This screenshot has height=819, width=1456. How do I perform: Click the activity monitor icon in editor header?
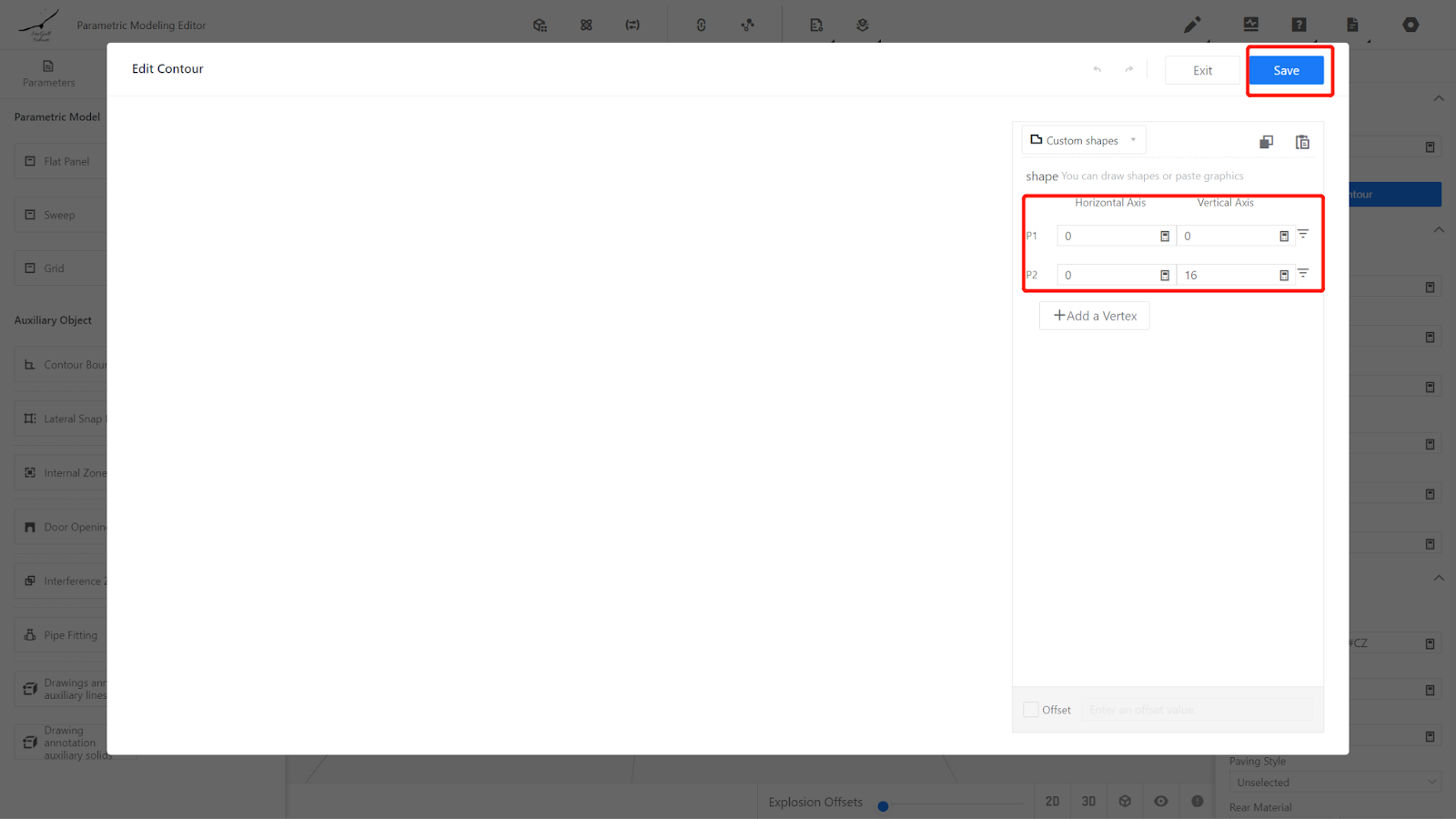tap(1251, 25)
